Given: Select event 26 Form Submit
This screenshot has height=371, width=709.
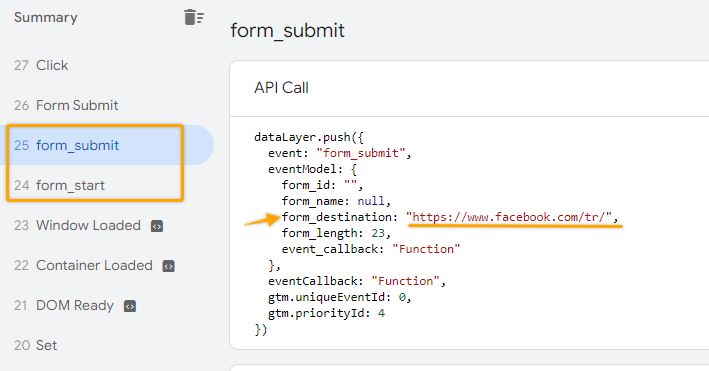Looking at the screenshot, I should [66, 105].
